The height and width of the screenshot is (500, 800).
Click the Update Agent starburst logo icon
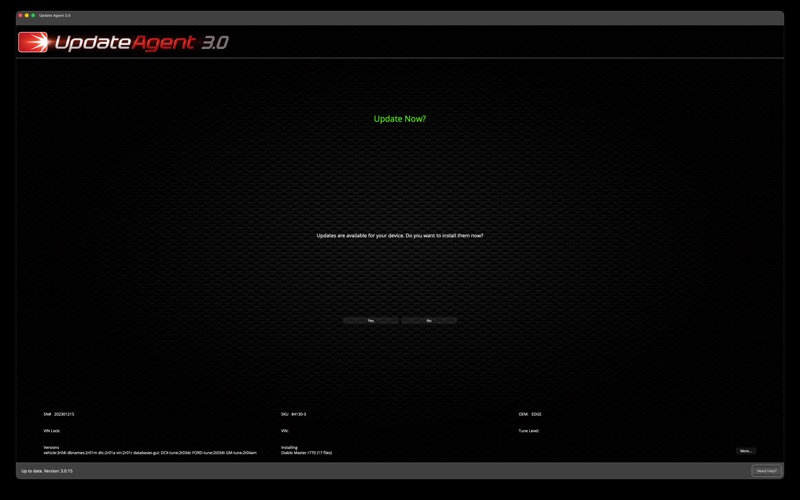click(33, 42)
